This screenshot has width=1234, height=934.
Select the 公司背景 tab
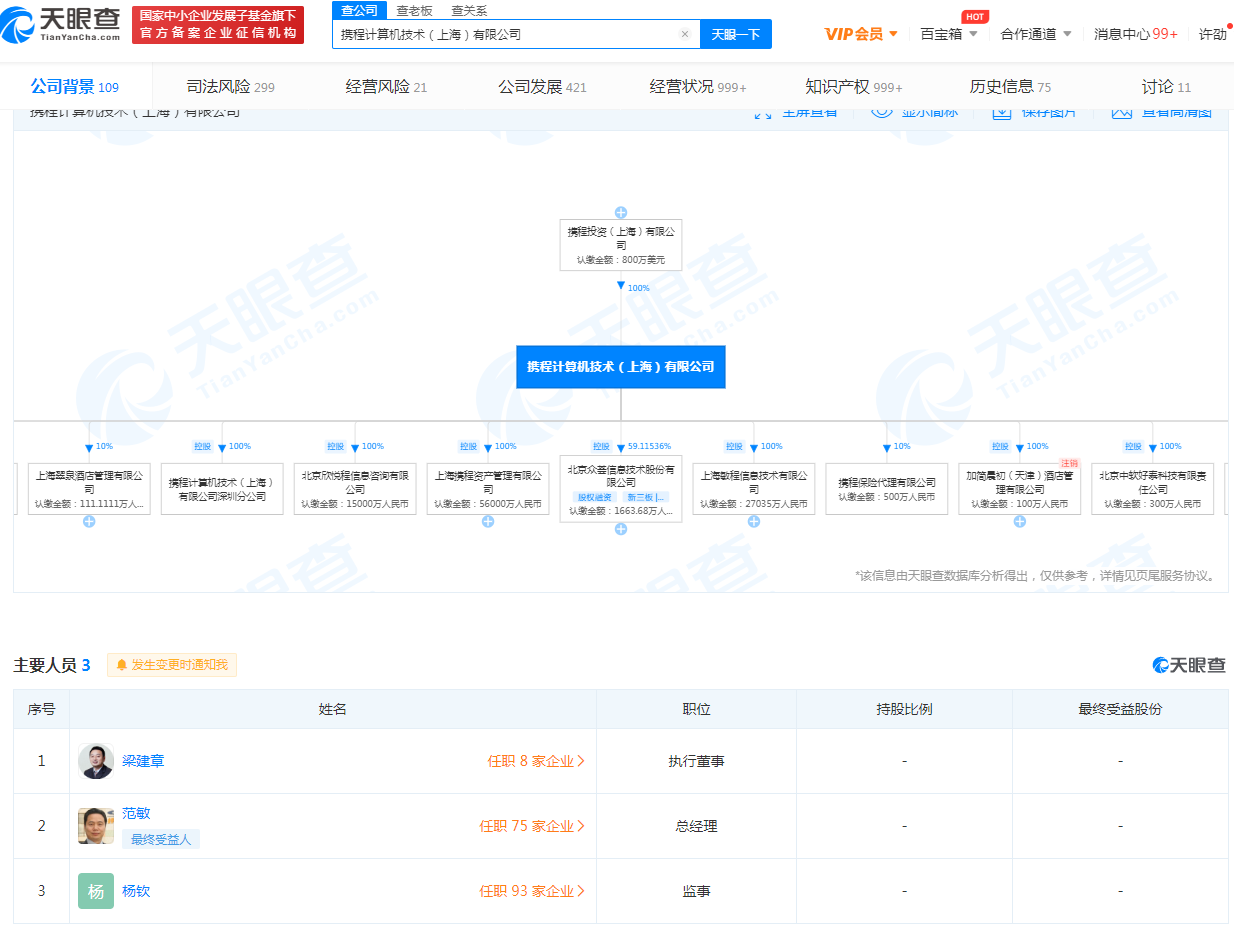[x=74, y=87]
